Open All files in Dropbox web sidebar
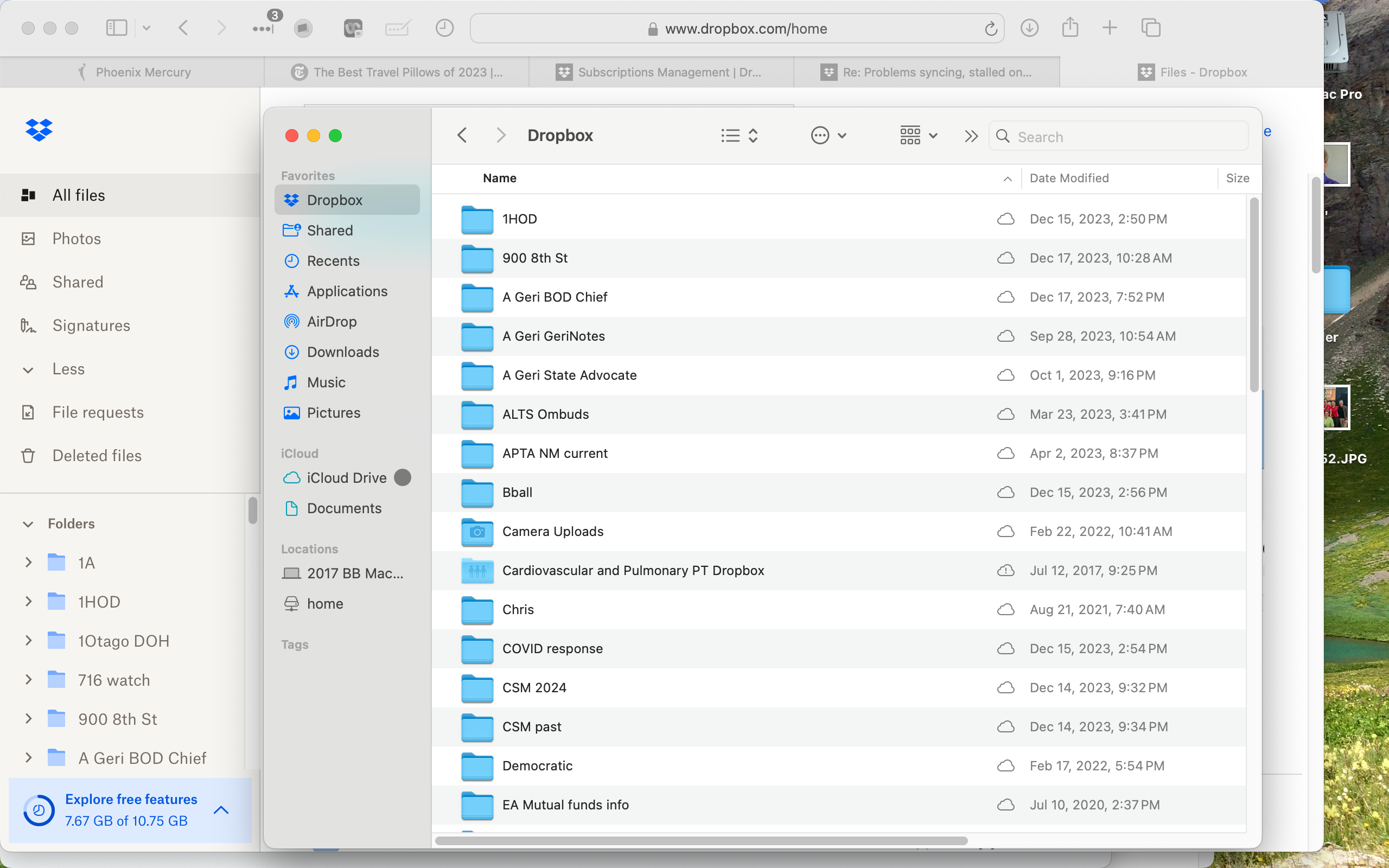 tap(130, 195)
